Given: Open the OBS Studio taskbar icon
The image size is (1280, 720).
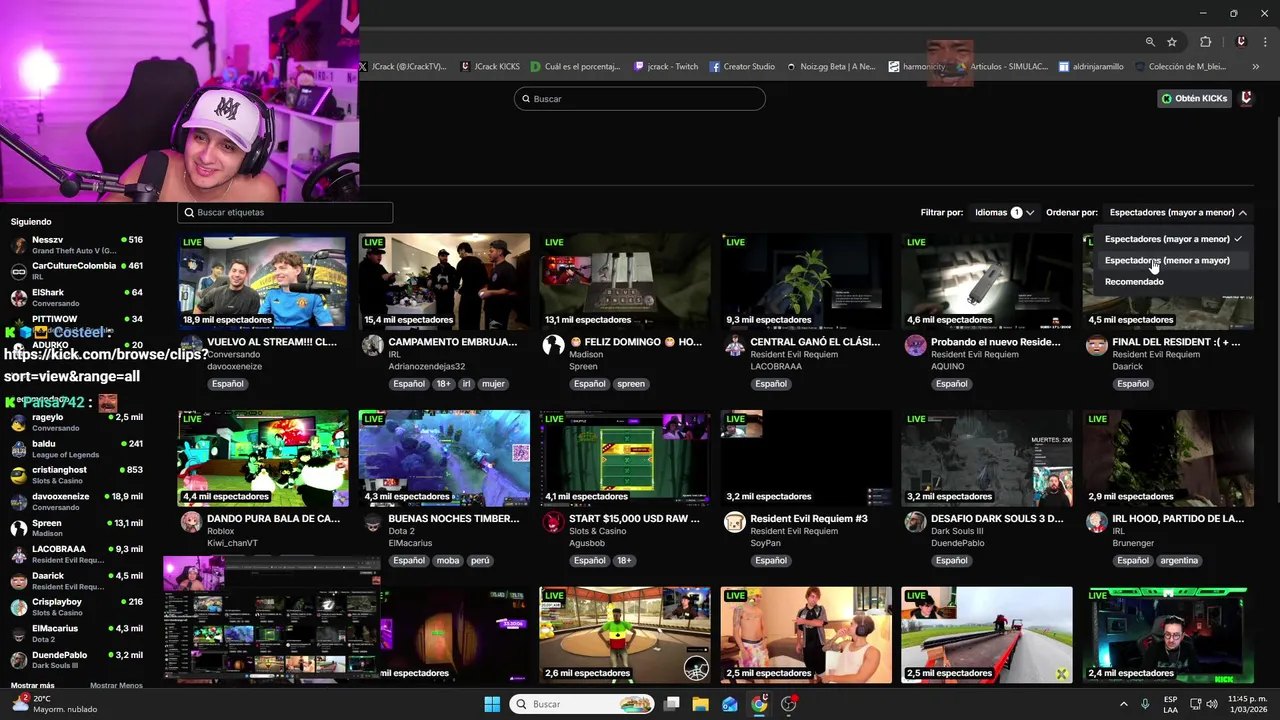Looking at the screenshot, I should pos(789,704).
